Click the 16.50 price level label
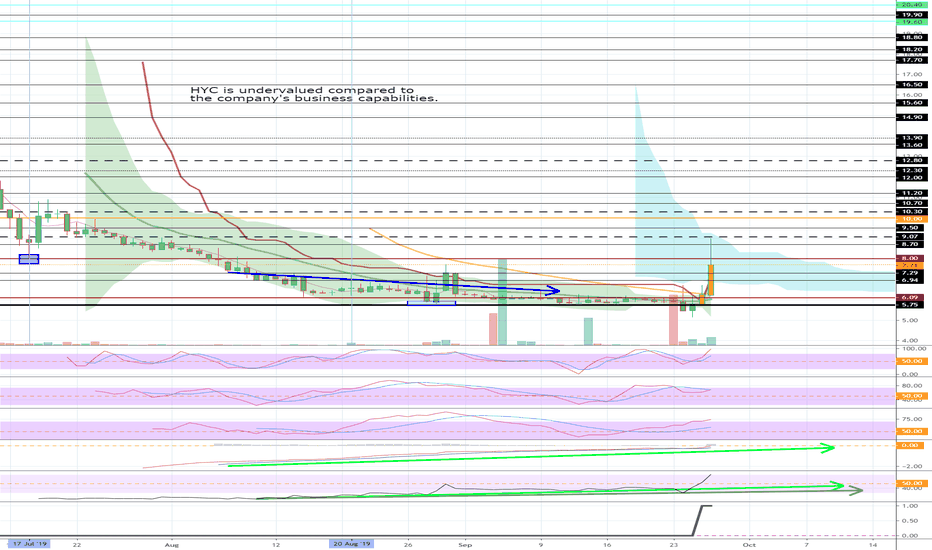Image resolution: width=932 pixels, height=550 pixels. pos(912,84)
